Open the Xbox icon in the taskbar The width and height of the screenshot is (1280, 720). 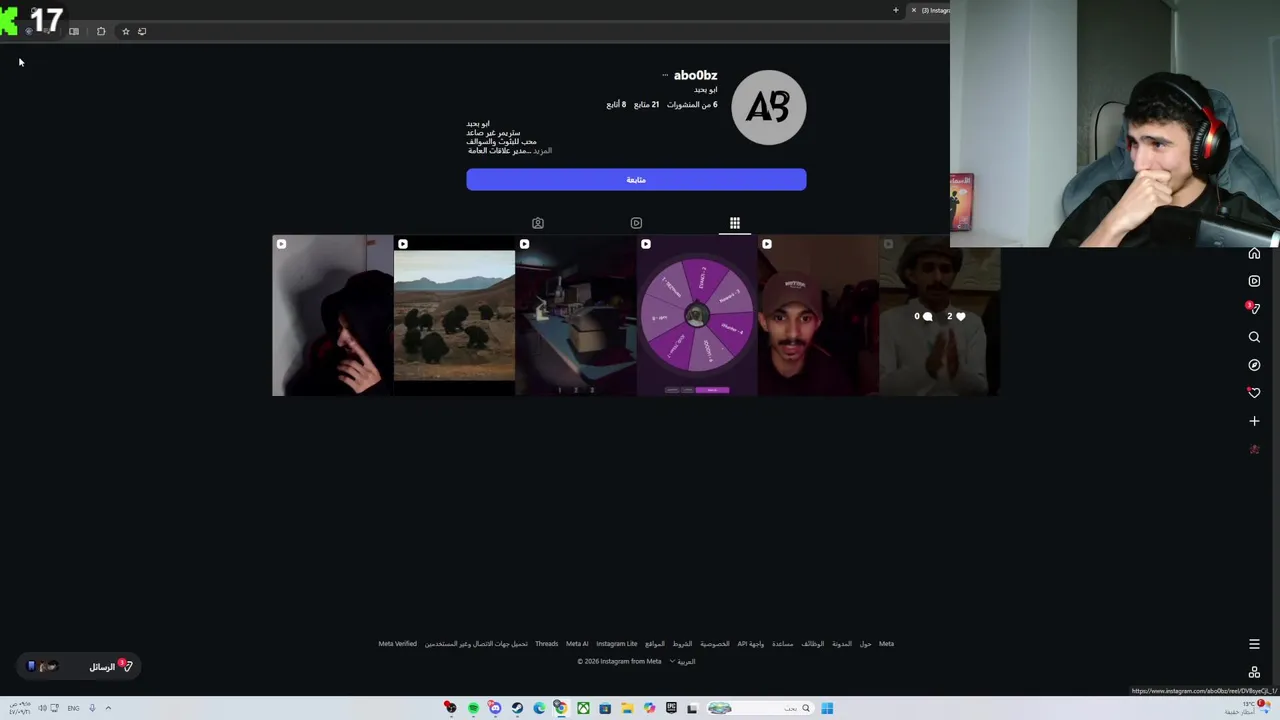tap(583, 708)
